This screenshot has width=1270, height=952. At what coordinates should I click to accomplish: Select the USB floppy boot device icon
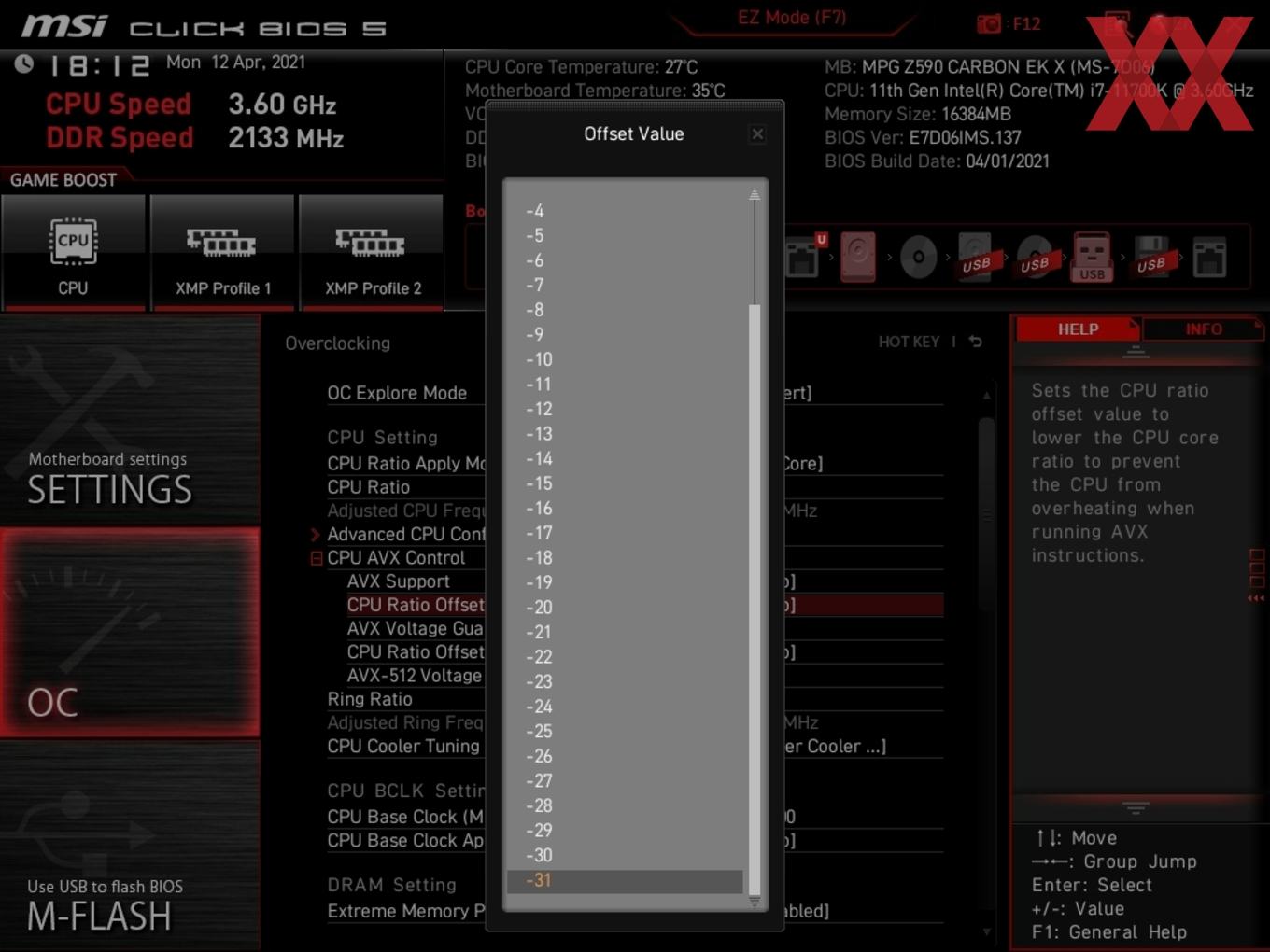click(1151, 257)
